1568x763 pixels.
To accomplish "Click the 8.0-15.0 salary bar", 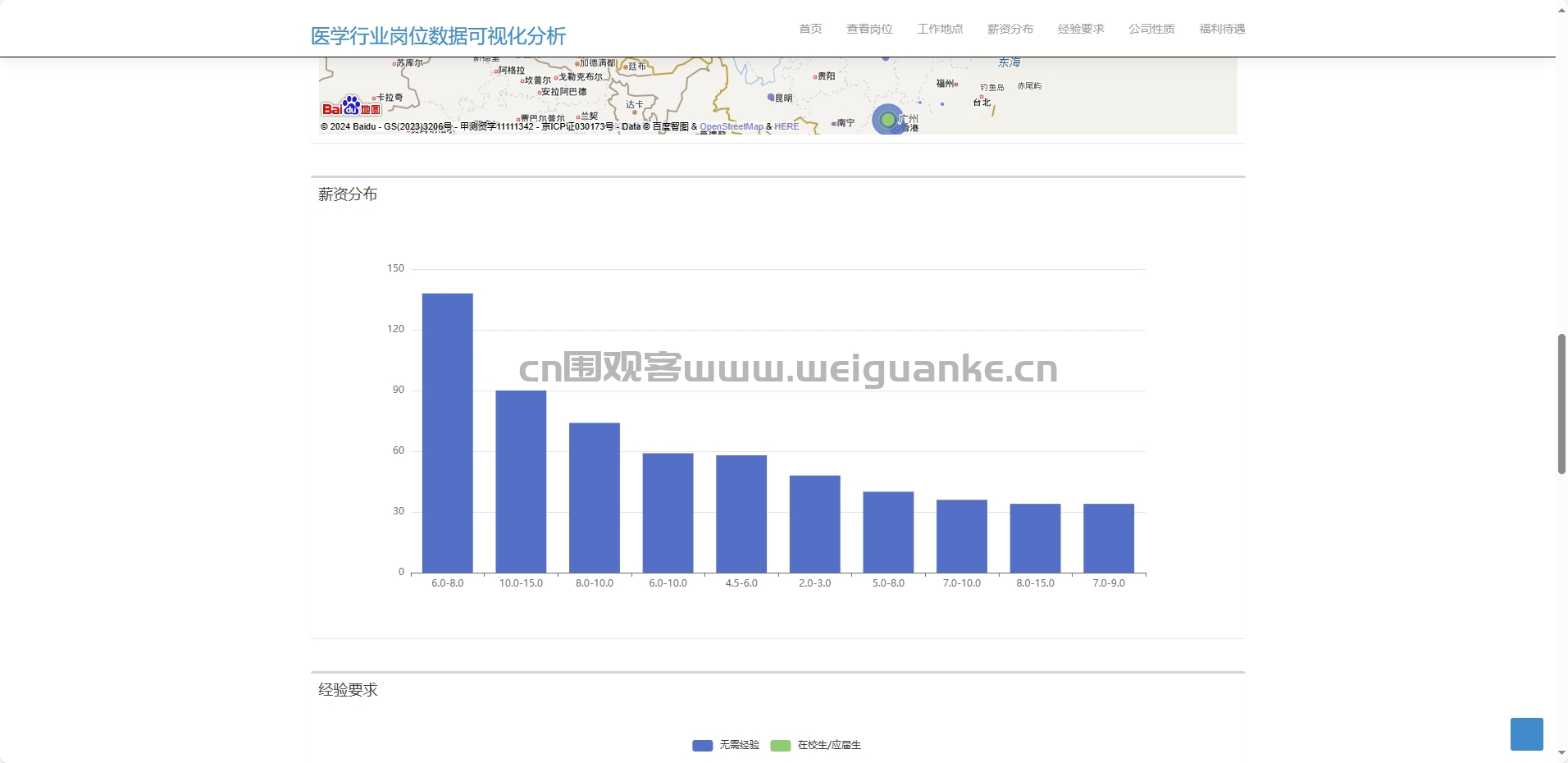I will pos(1035,538).
